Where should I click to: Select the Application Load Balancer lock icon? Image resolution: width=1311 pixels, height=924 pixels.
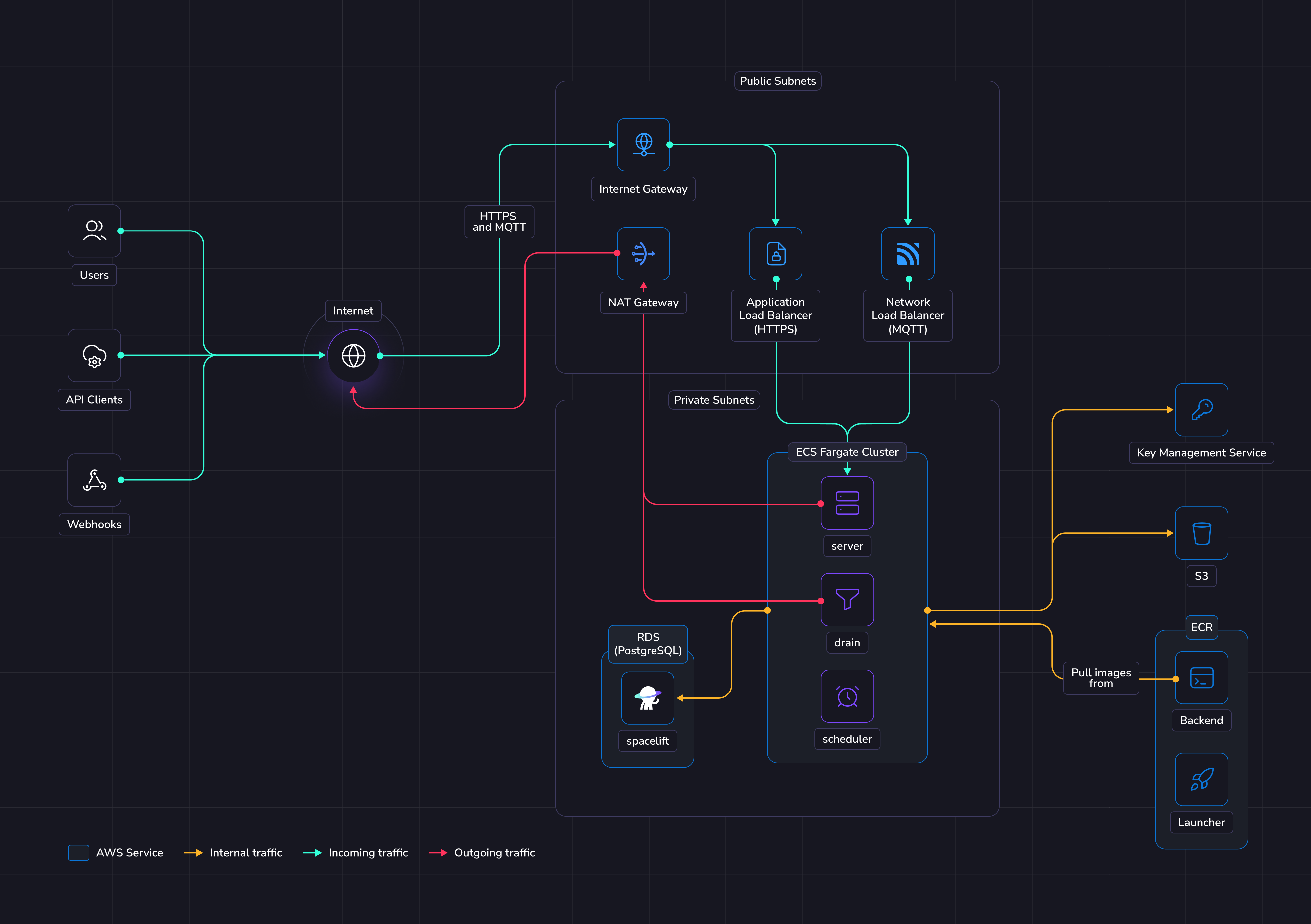tap(776, 254)
